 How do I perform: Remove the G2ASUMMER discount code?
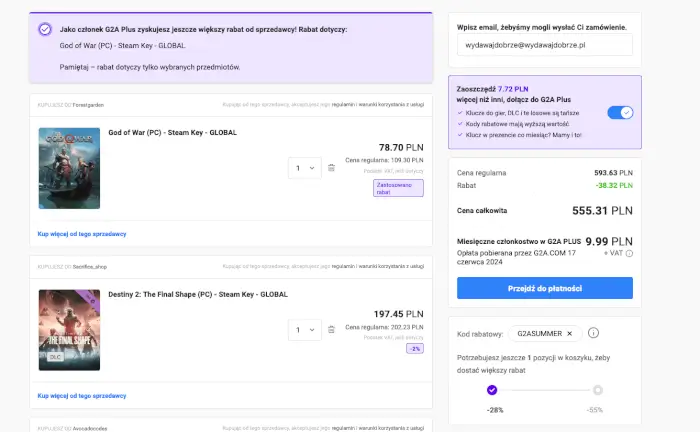click(569, 333)
